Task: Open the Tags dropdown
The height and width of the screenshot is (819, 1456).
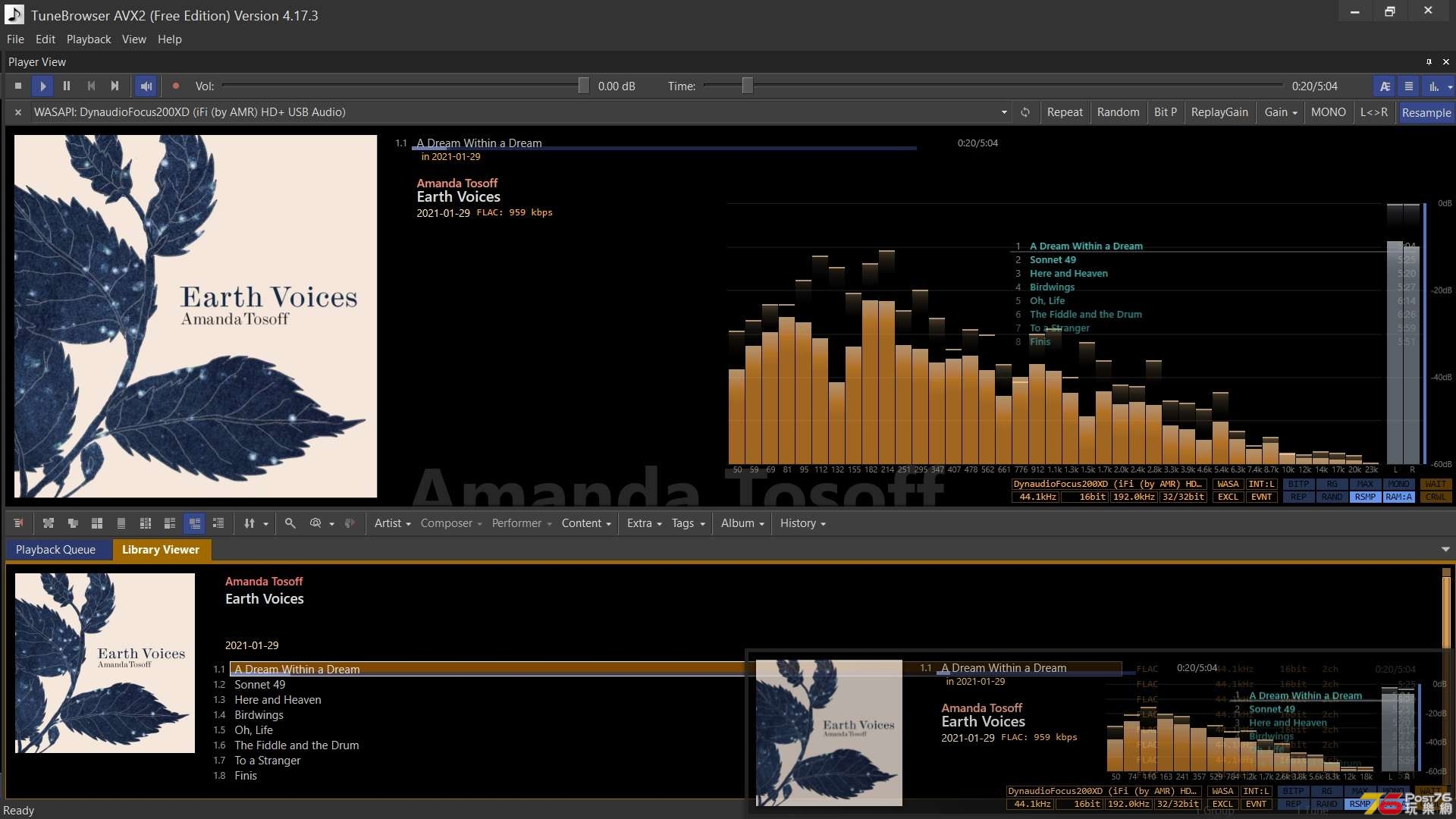Action: click(688, 523)
